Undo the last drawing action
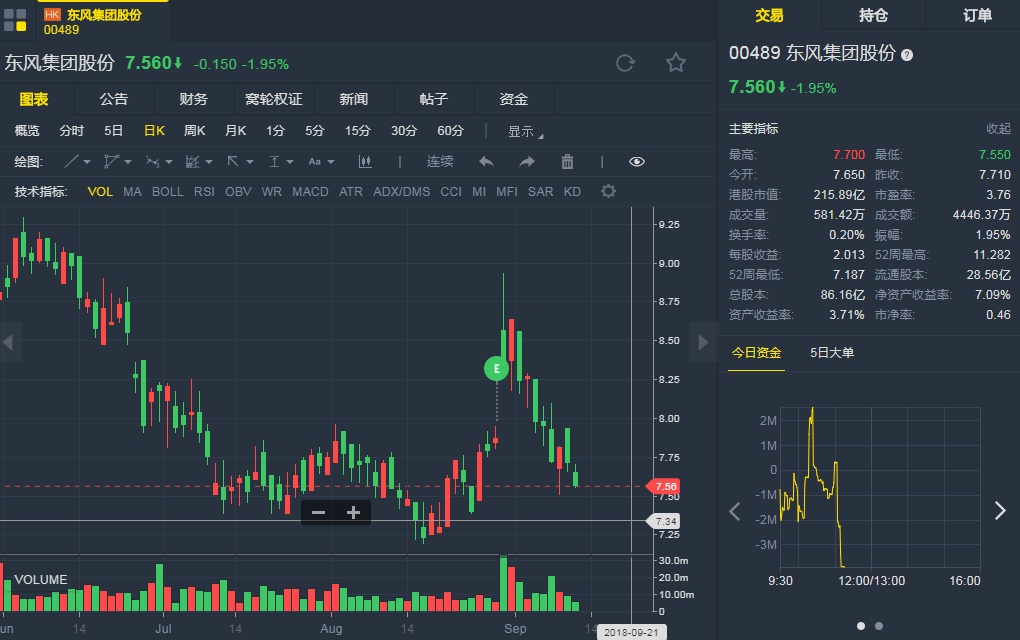This screenshot has height=640, width=1020. click(x=487, y=162)
